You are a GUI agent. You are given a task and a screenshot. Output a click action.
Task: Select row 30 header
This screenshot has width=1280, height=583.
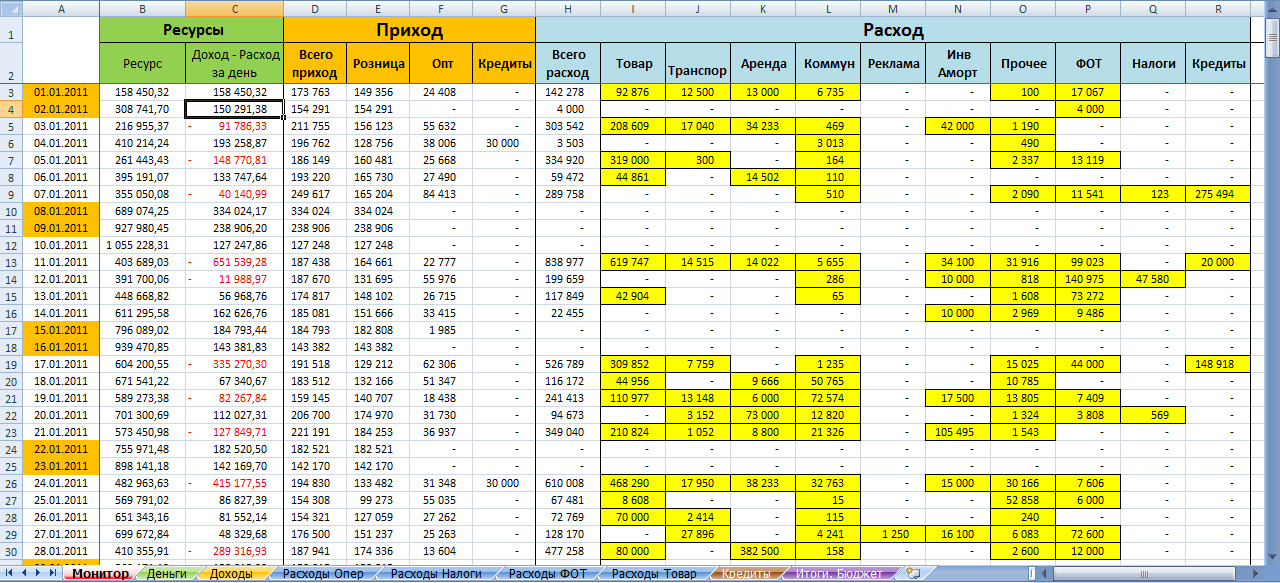pyautogui.click(x=11, y=550)
